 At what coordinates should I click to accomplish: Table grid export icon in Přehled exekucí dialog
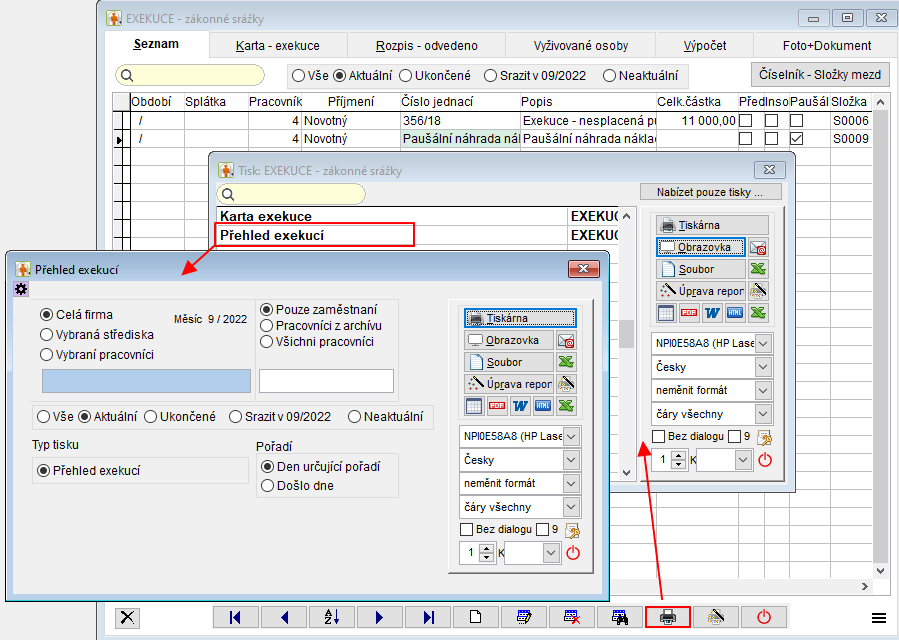click(x=474, y=406)
